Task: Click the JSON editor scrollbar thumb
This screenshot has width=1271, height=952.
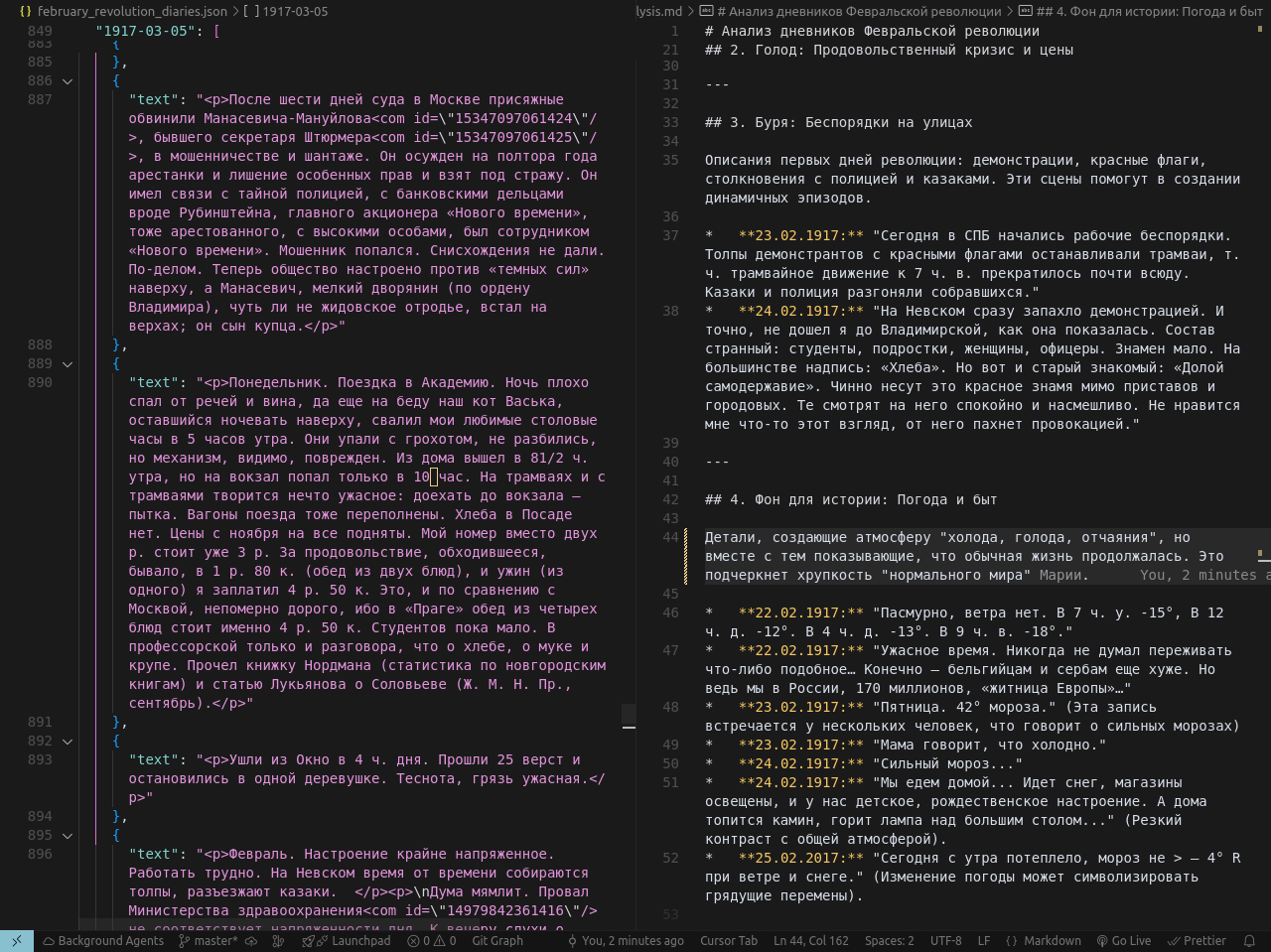Action: [x=629, y=717]
